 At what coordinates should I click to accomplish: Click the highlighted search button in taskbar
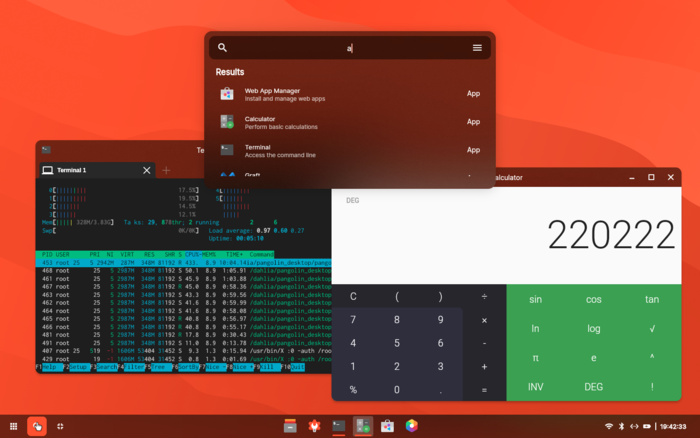pyautogui.click(x=37, y=426)
